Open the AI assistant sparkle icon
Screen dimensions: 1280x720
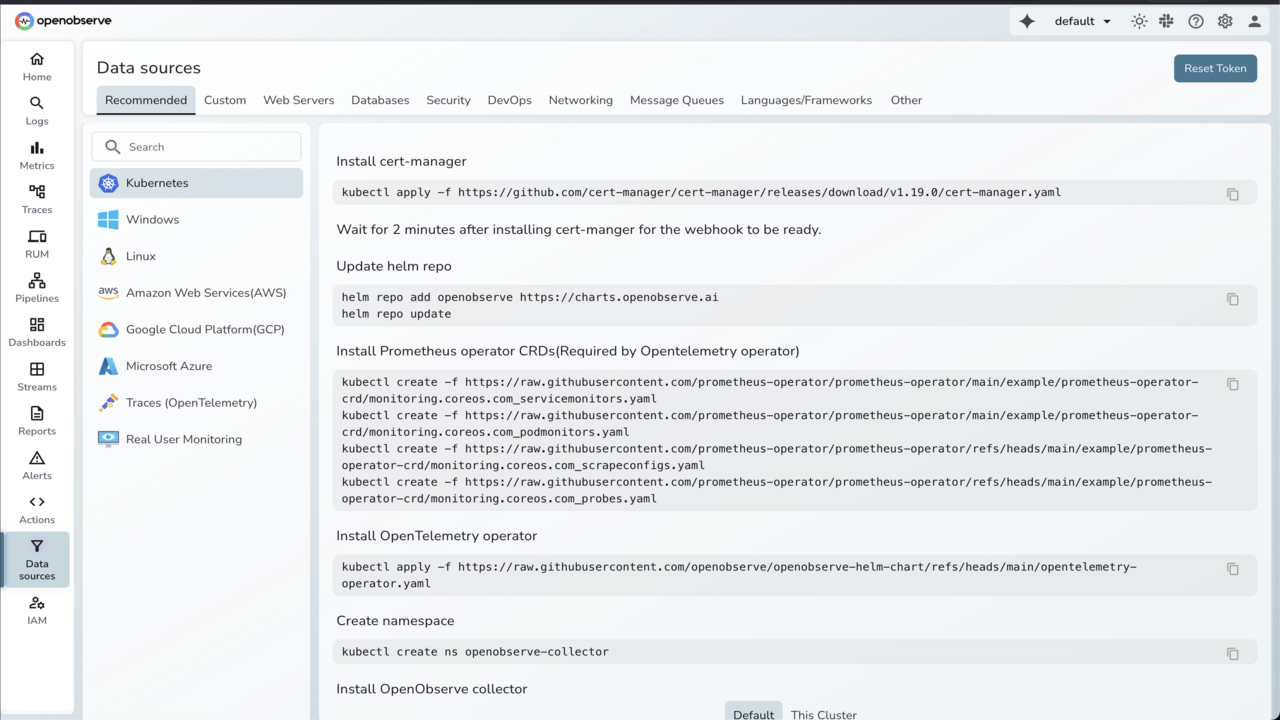pyautogui.click(x=1027, y=21)
